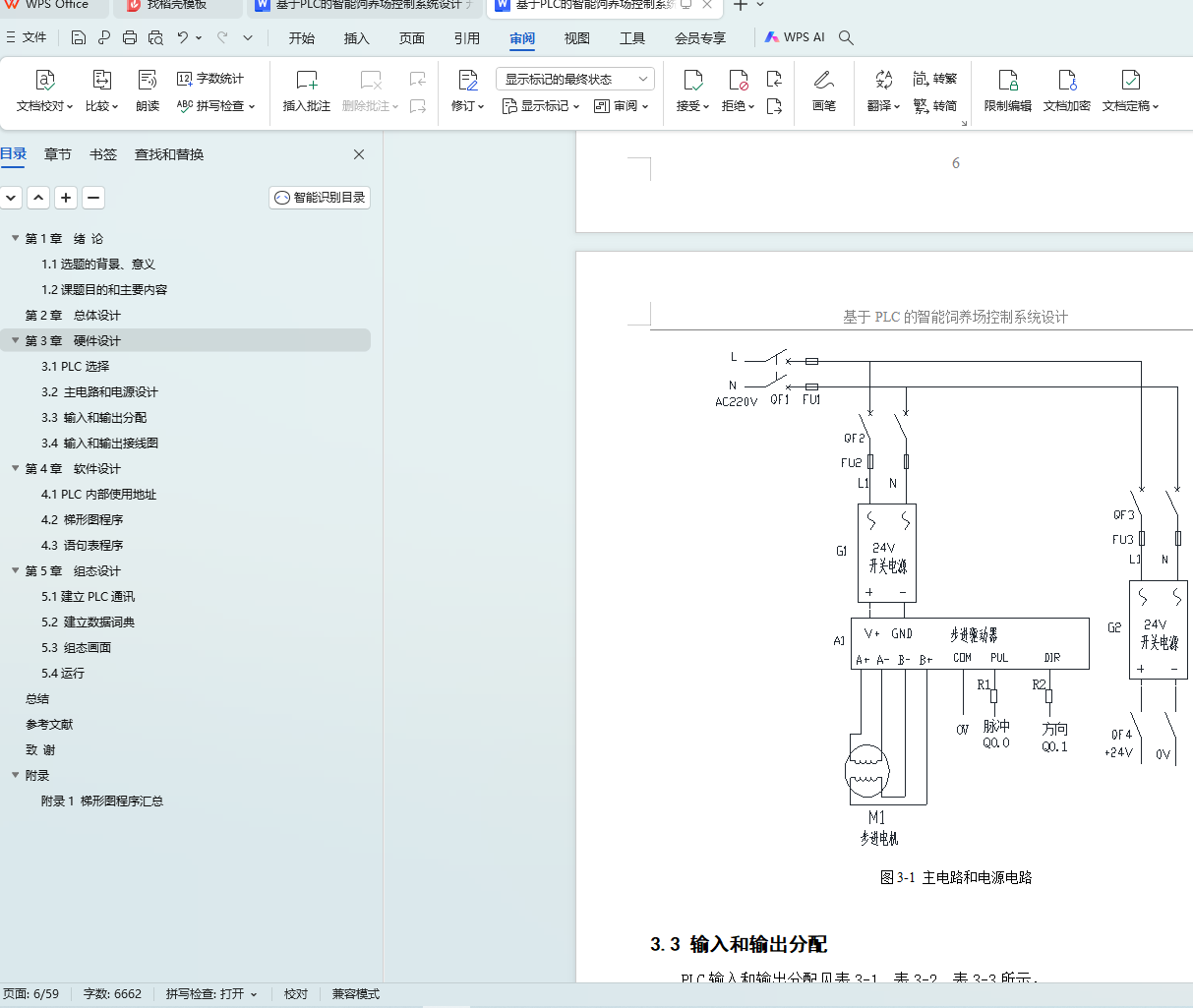Click the up-arrow button in outline toolbar
This screenshot has height=1008, width=1193.
pyautogui.click(x=38, y=198)
